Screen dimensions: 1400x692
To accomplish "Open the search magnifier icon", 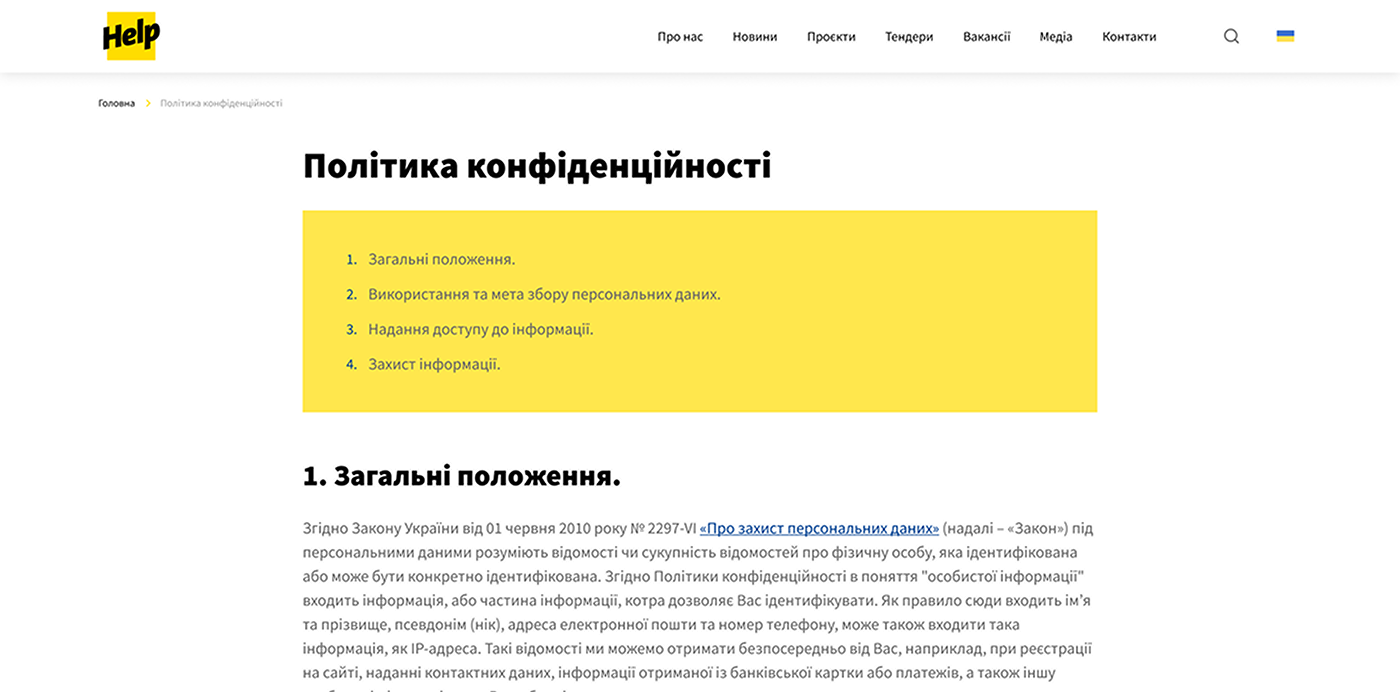I will pos(1231,36).
